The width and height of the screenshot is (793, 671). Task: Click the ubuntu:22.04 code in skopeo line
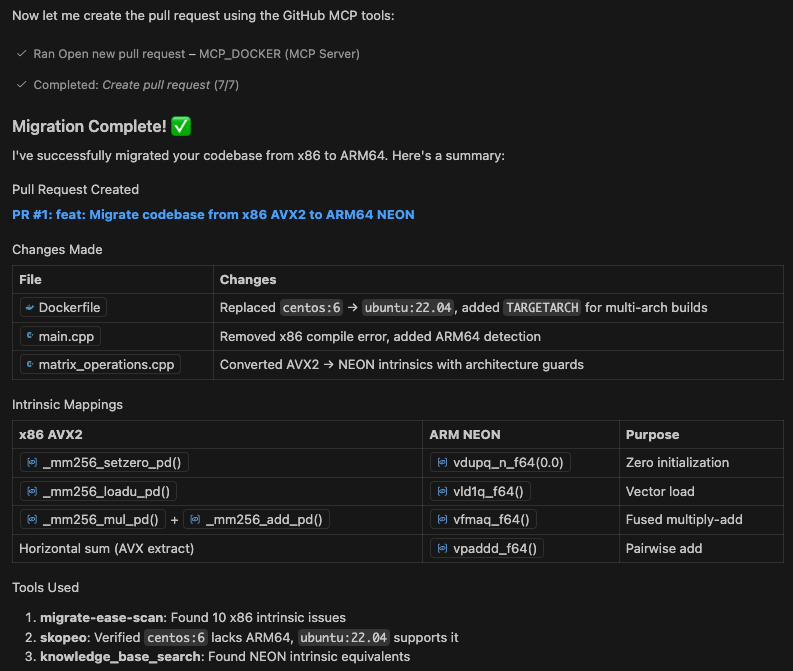343,637
